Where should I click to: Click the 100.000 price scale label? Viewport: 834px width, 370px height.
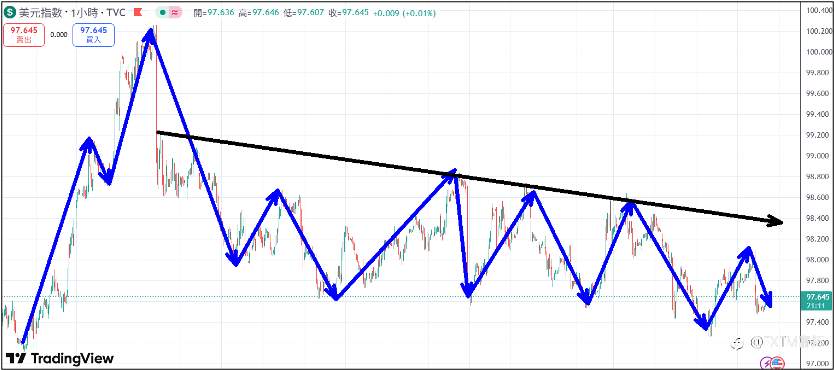(x=820, y=52)
